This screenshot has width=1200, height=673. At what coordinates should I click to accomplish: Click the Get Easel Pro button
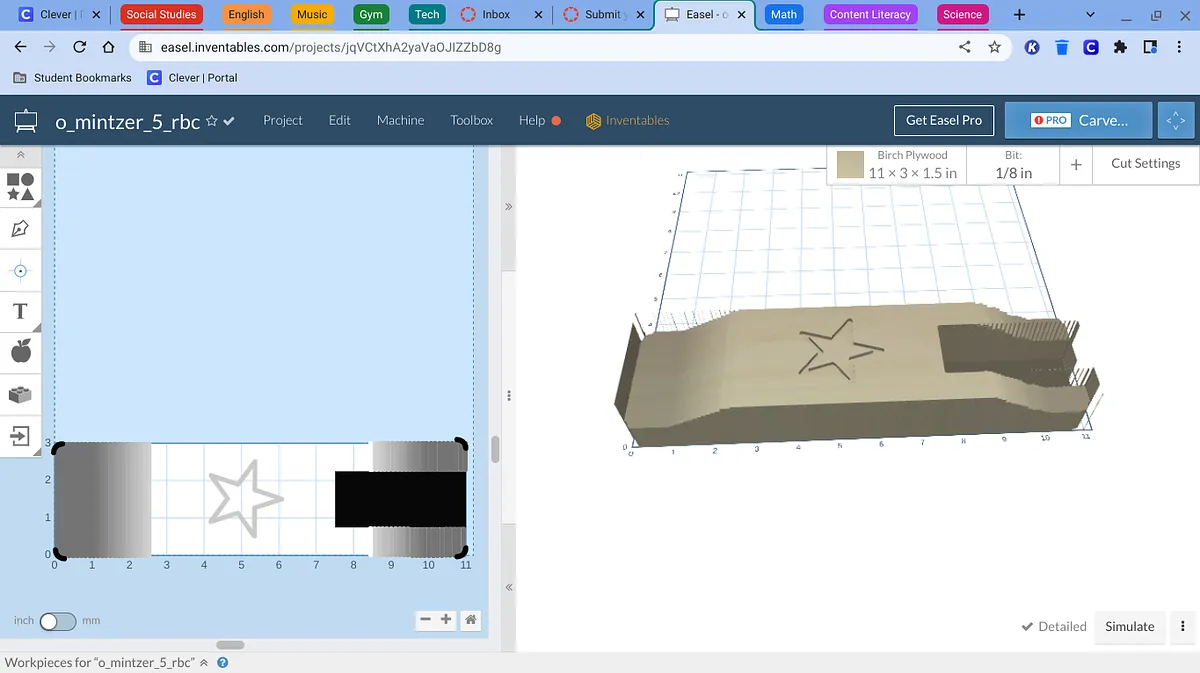(x=943, y=120)
